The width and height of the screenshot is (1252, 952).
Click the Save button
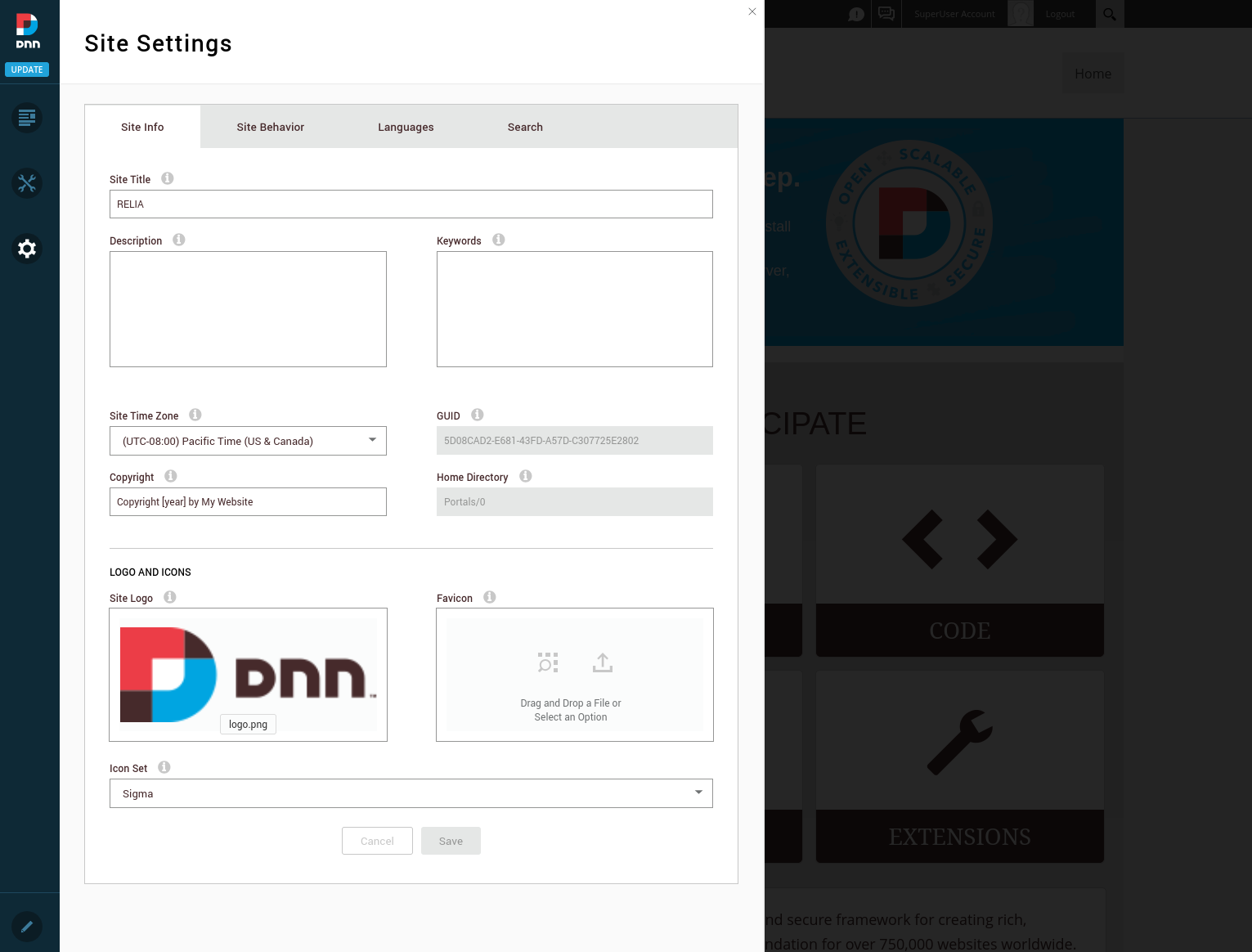point(451,841)
